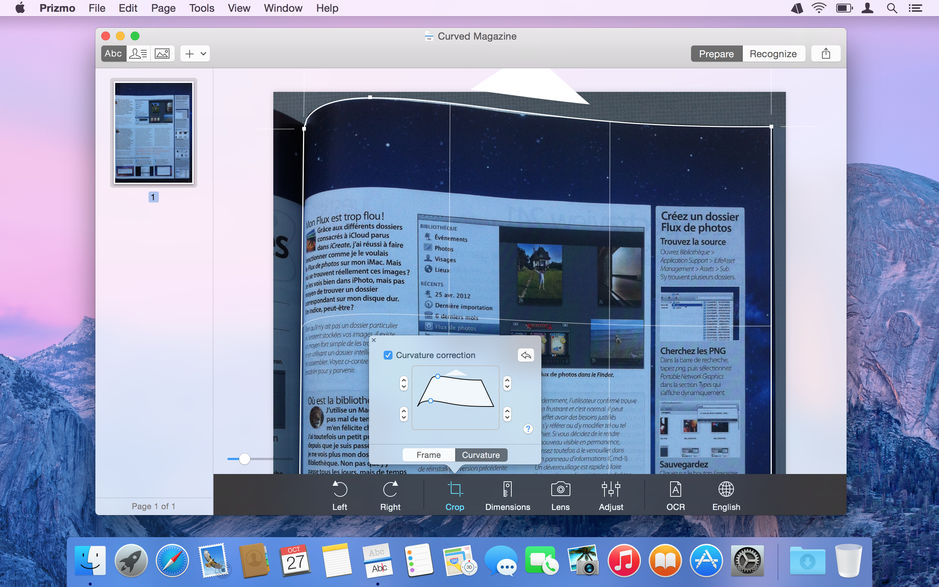Screen dimensions: 939x587
Task: Click the Prepare button
Action: click(x=716, y=53)
